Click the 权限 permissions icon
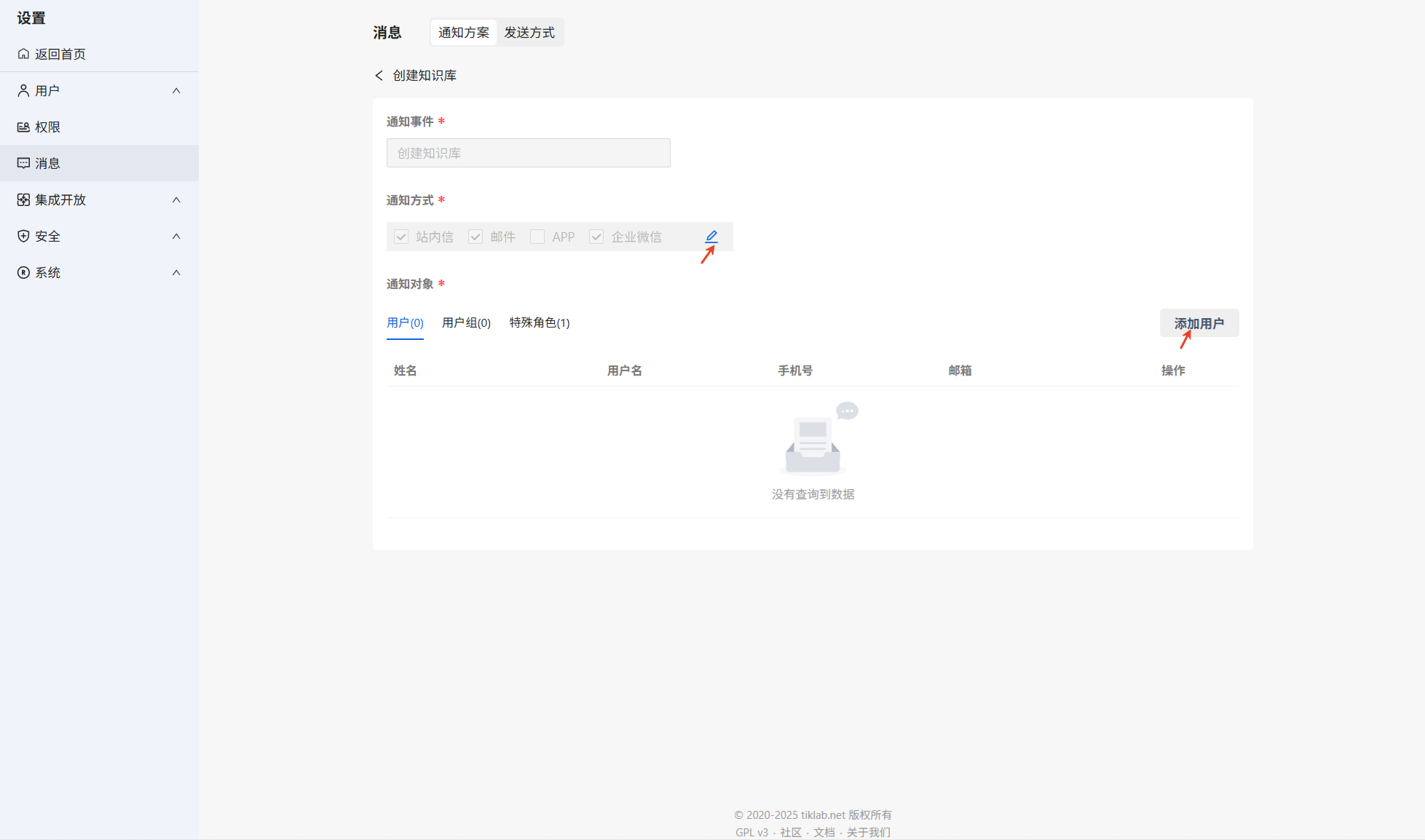The width and height of the screenshot is (1425, 840). 23,127
